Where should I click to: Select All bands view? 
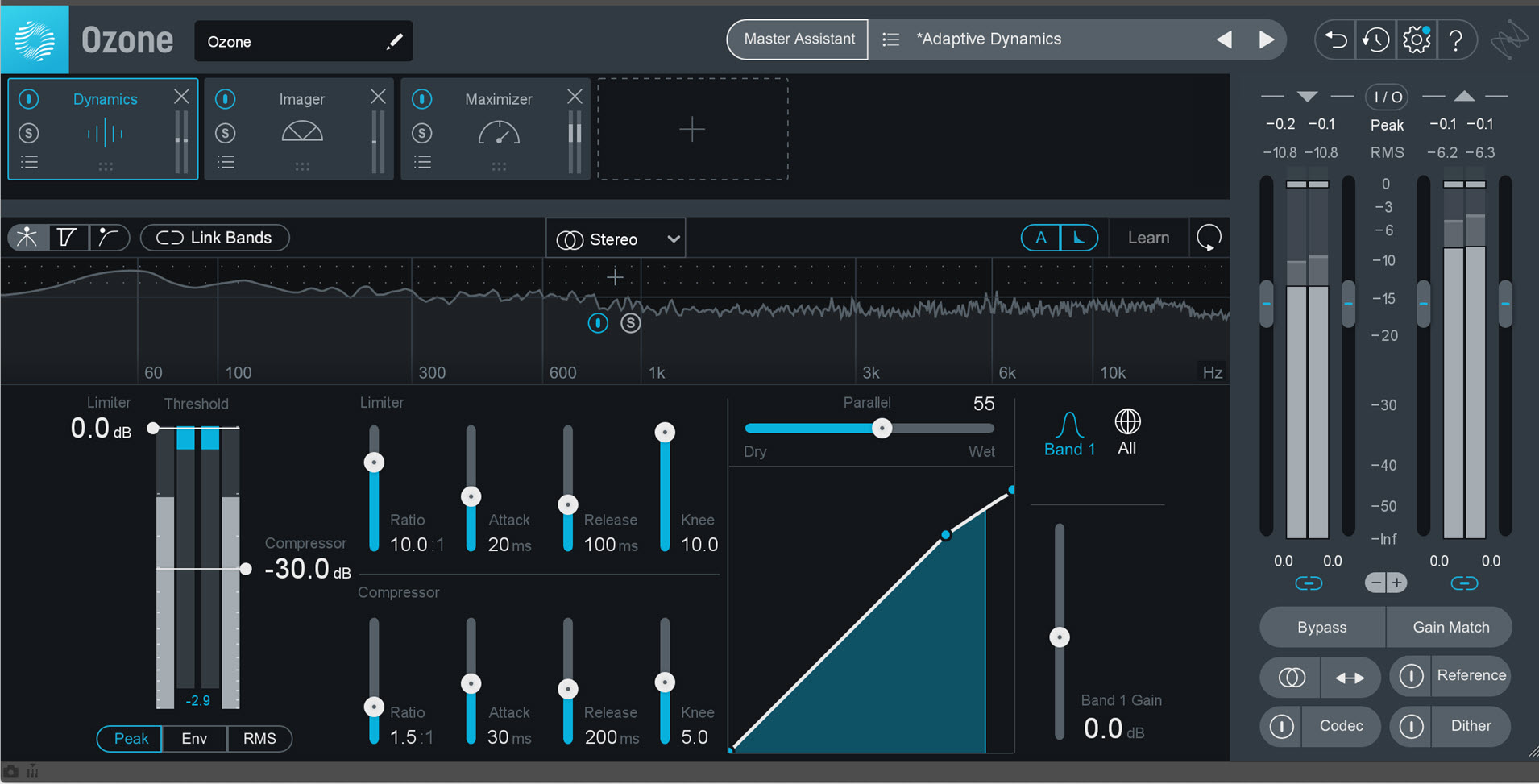(x=1127, y=433)
